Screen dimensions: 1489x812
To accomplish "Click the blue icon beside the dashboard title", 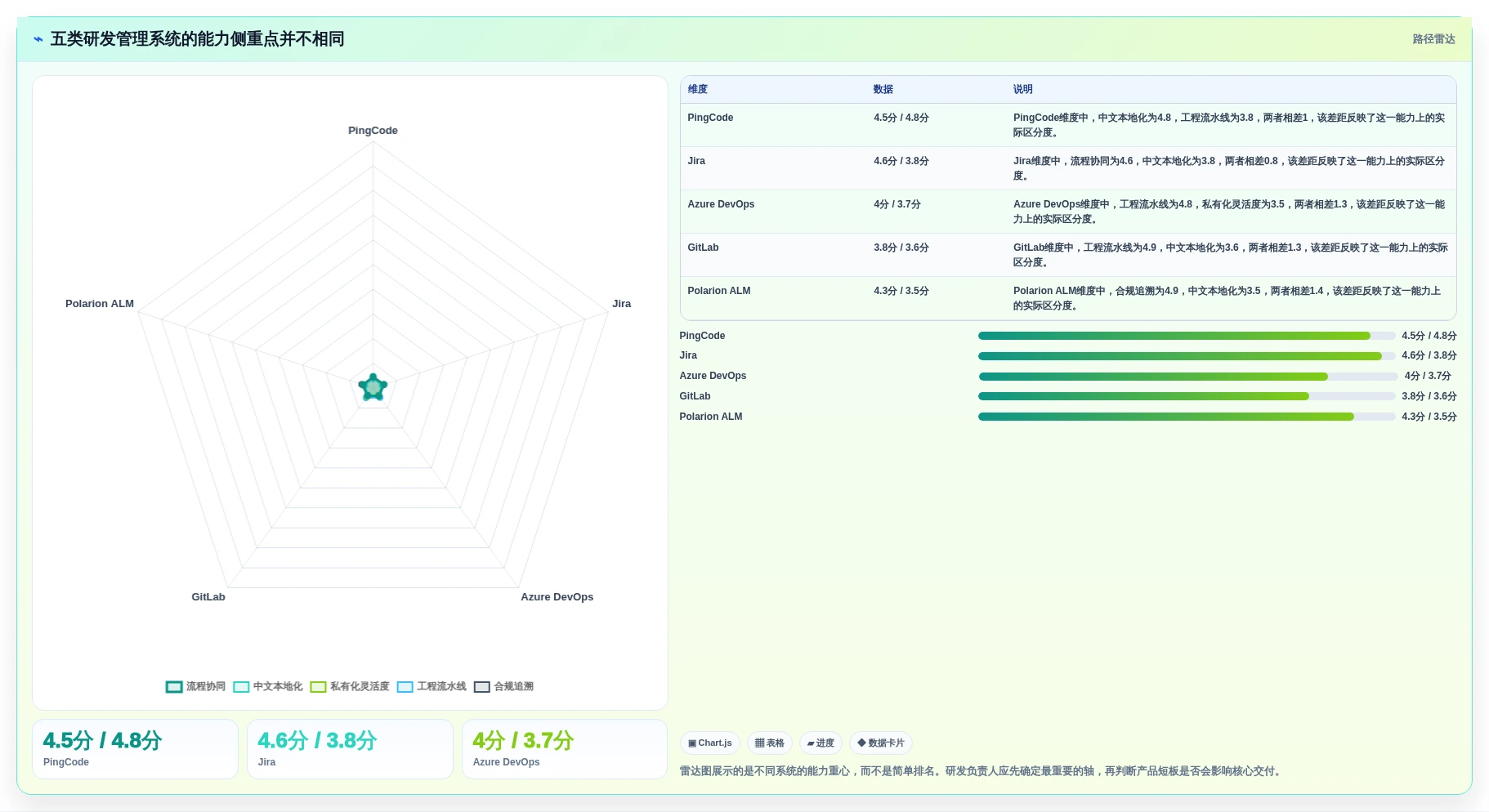I will click(x=38, y=39).
